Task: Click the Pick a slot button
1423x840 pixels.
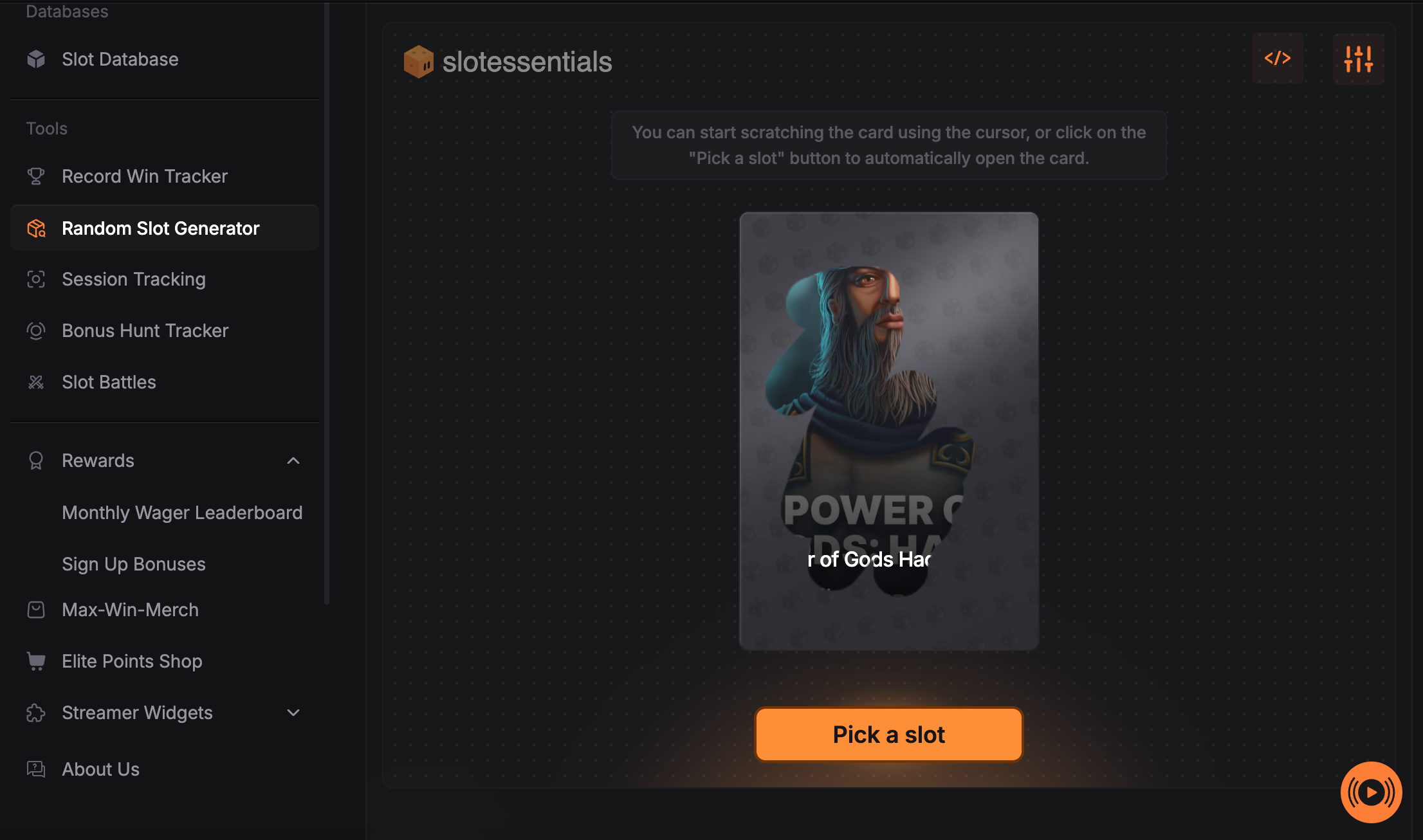Action: [x=888, y=735]
